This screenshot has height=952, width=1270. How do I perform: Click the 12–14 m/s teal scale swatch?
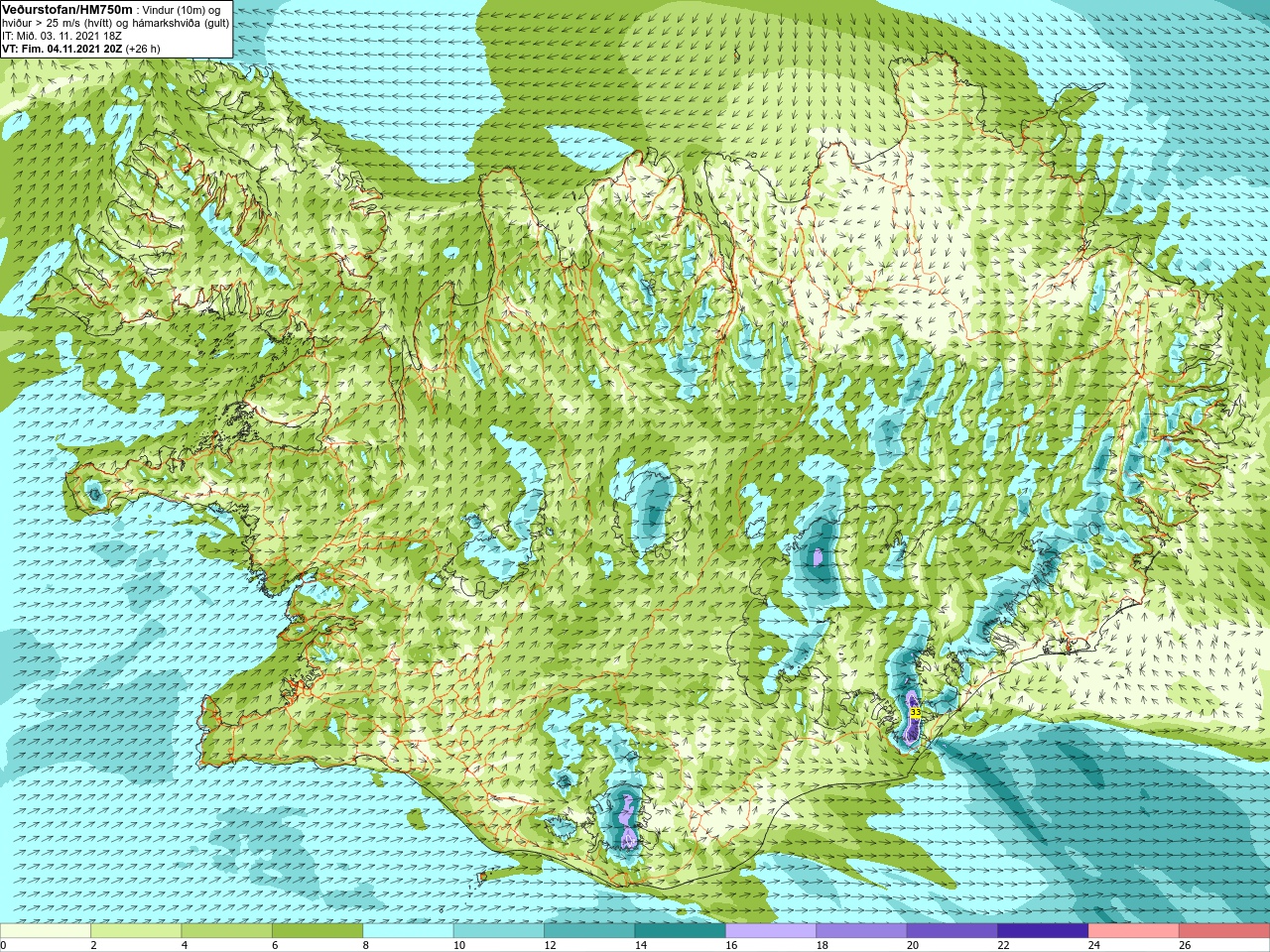tap(589, 931)
